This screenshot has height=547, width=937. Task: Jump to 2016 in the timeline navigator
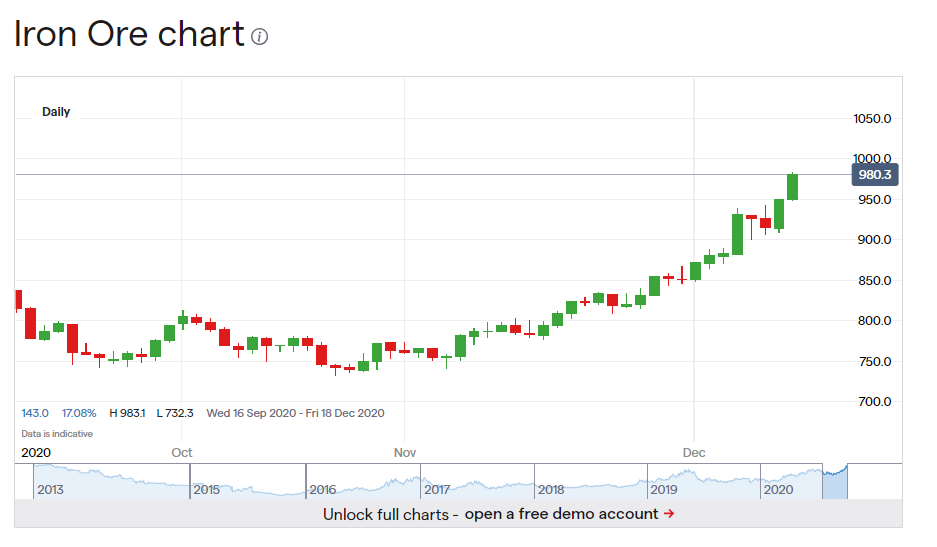[x=323, y=490]
